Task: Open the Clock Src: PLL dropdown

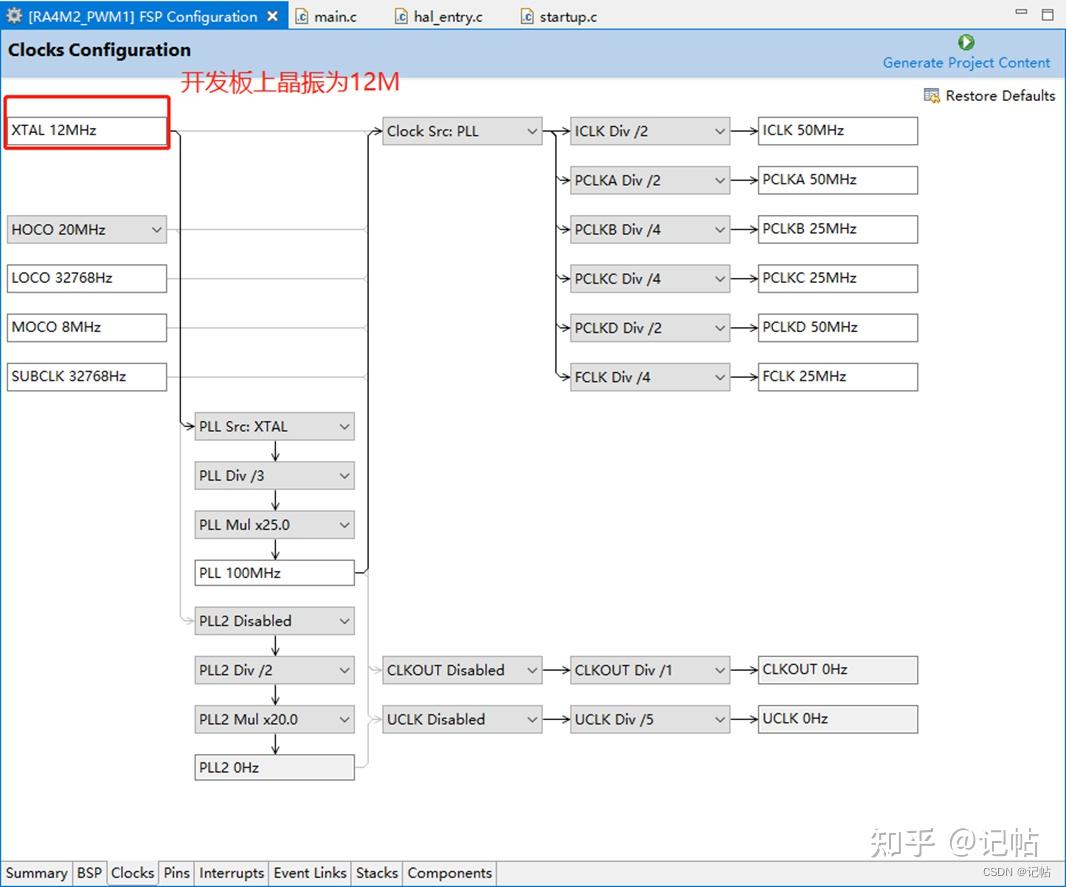Action: point(531,130)
